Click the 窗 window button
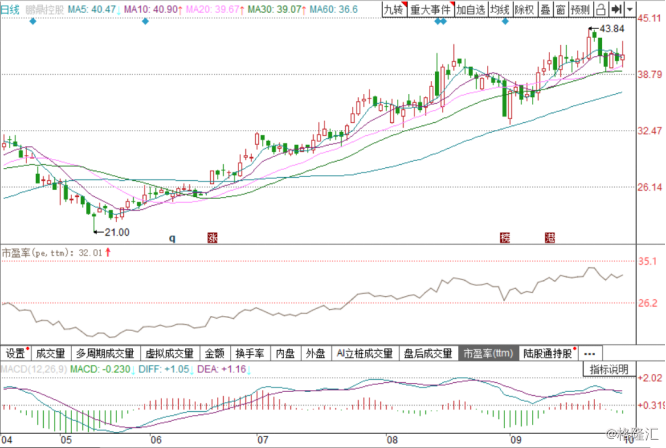This screenshot has height=448, width=666. point(561,9)
